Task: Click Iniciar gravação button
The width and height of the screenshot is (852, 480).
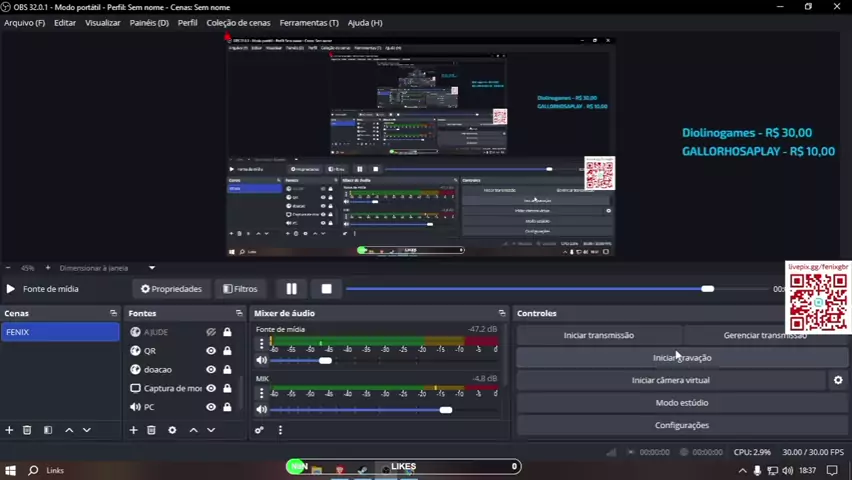Action: tap(682, 358)
